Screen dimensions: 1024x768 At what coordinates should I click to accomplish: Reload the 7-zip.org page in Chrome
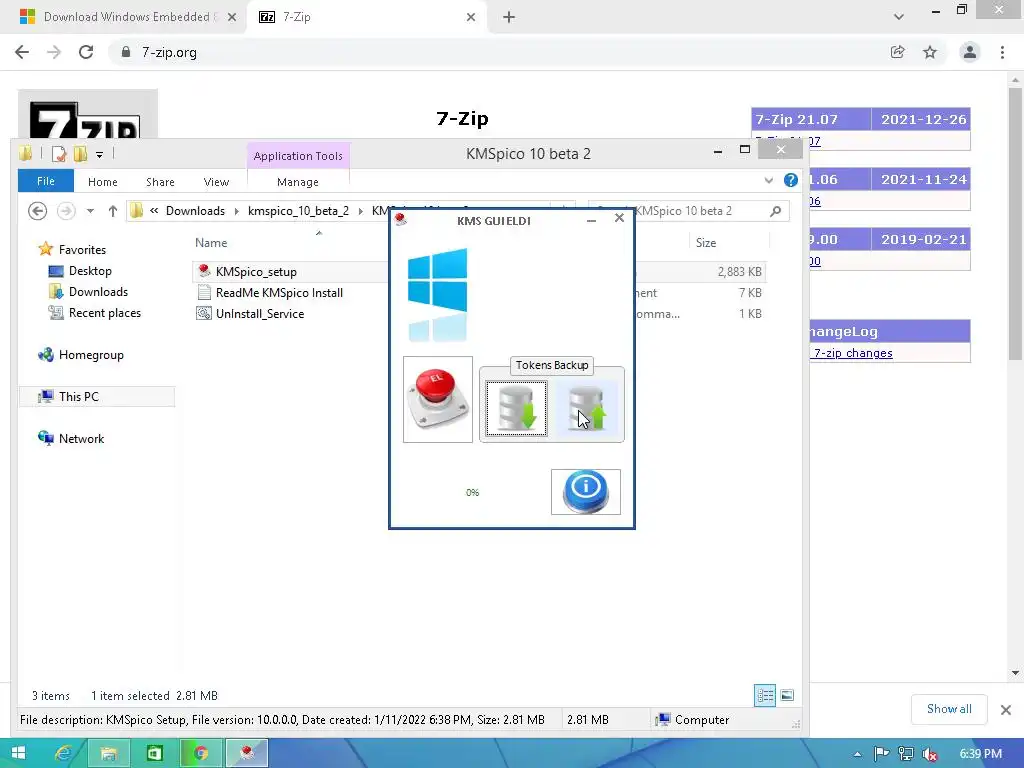pos(86,52)
